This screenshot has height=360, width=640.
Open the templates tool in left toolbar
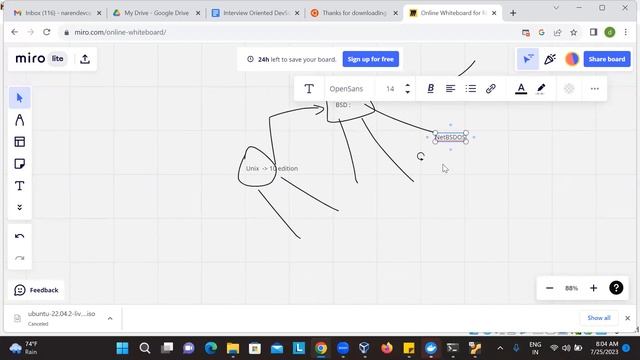click(x=20, y=142)
